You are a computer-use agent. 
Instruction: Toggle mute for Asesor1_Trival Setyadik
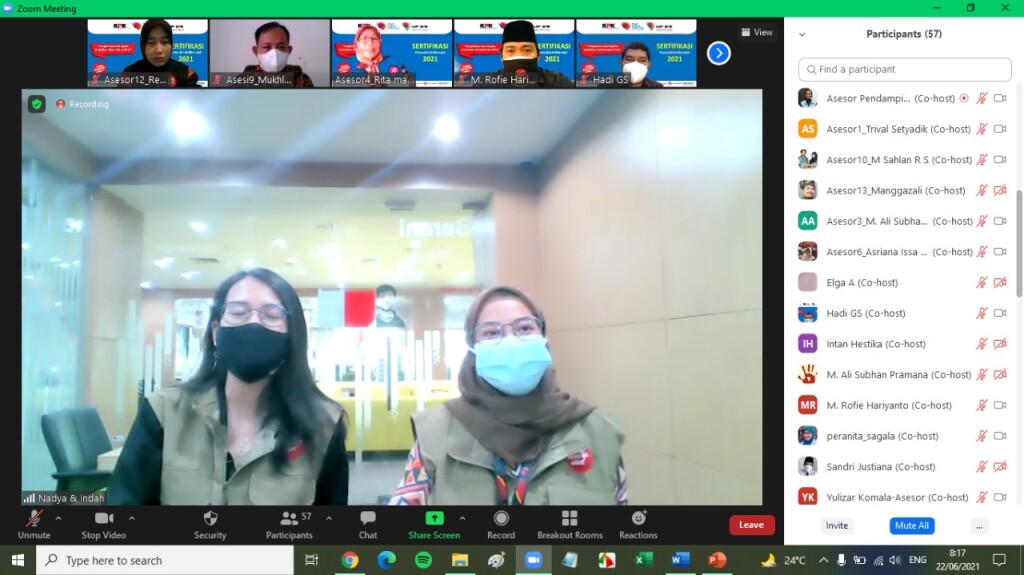pos(982,129)
